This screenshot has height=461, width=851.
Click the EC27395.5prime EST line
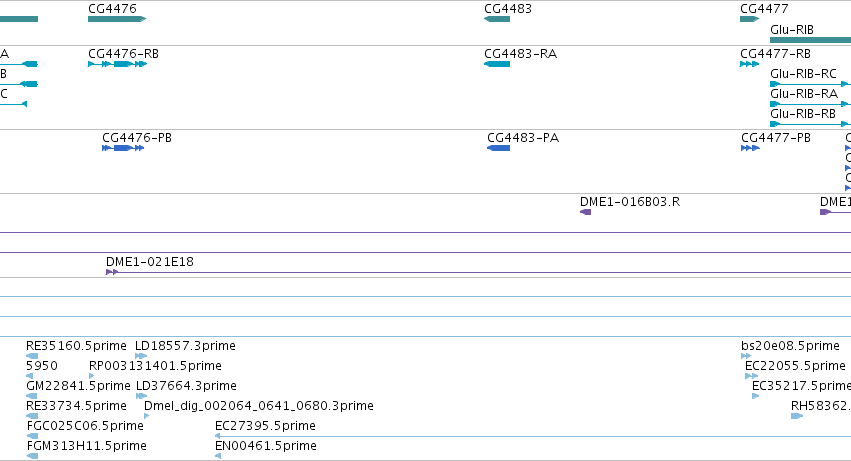point(533,436)
